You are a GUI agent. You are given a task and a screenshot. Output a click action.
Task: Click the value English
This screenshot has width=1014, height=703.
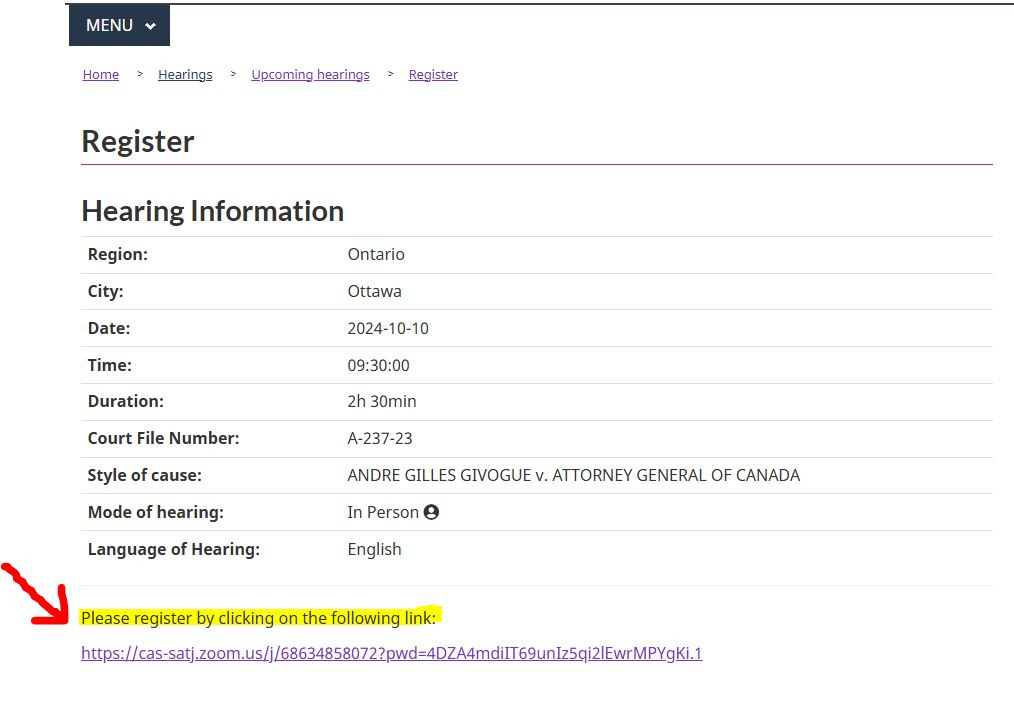pos(374,549)
